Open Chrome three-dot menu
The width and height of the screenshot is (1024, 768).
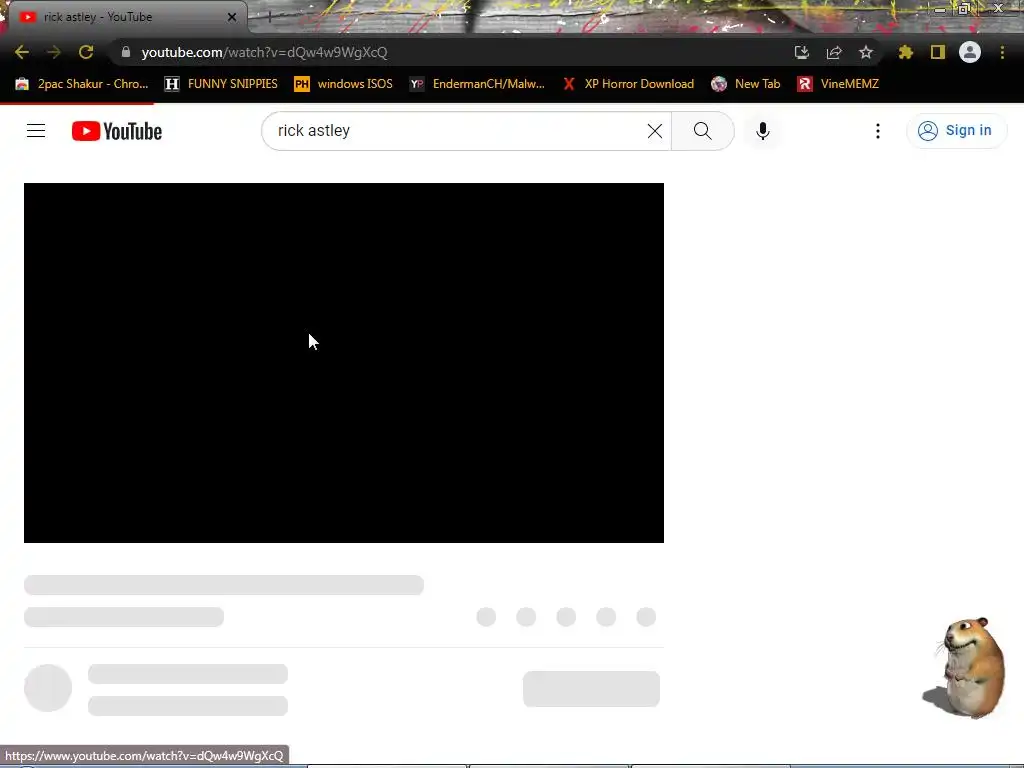pos(1002,52)
